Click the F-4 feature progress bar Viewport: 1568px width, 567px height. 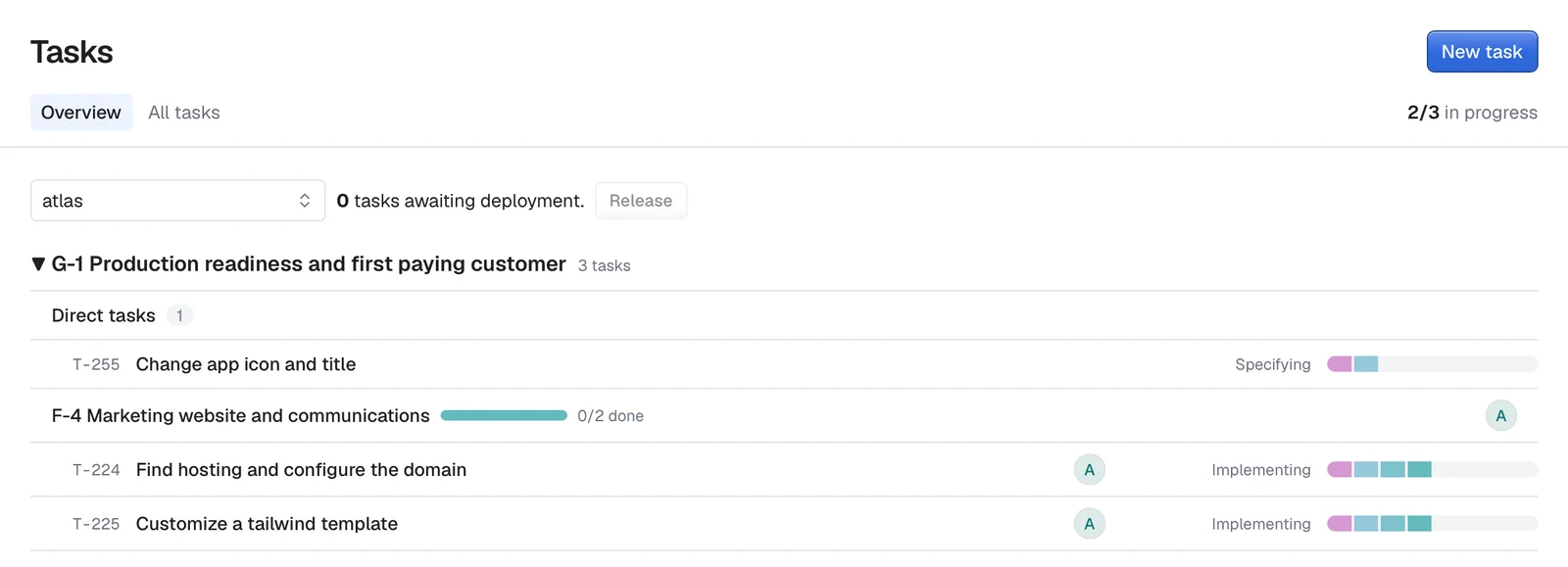coord(504,416)
